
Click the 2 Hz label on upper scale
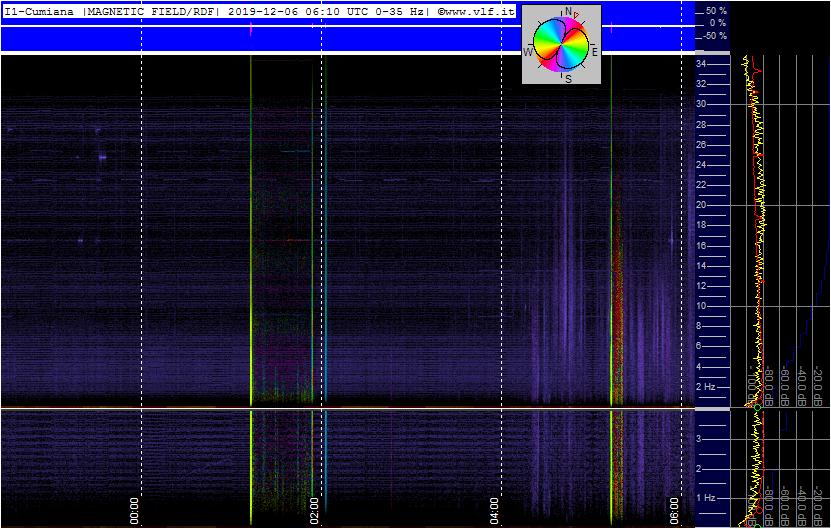[705, 387]
